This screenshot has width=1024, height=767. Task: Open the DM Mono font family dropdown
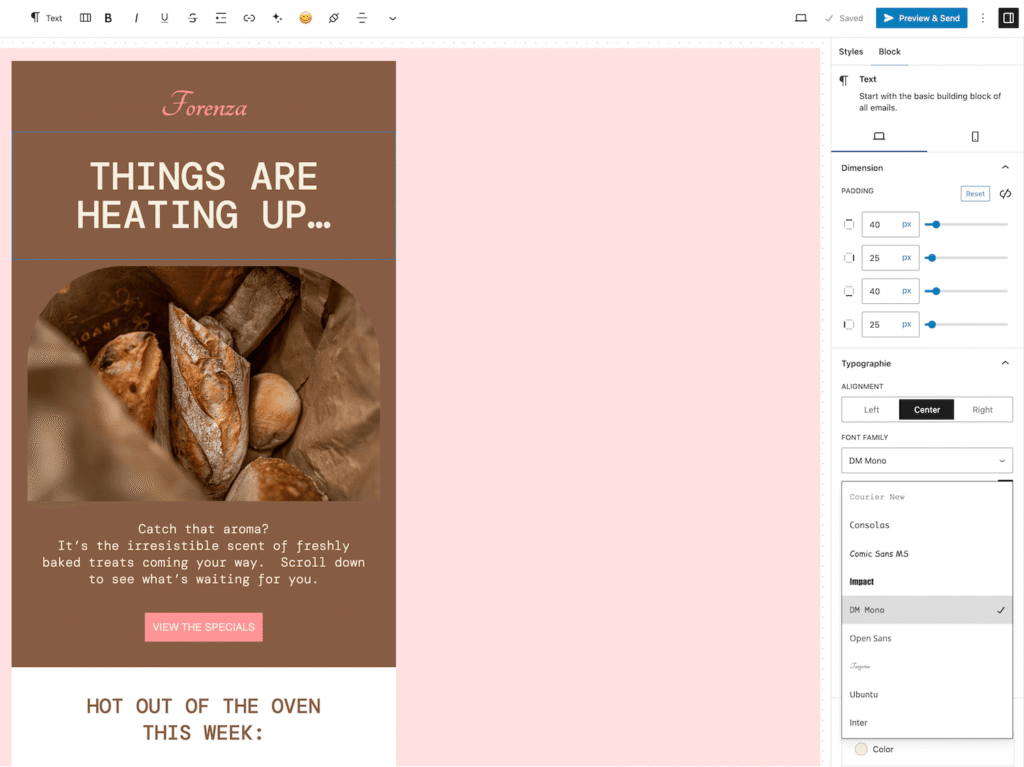pyautogui.click(x=926, y=461)
